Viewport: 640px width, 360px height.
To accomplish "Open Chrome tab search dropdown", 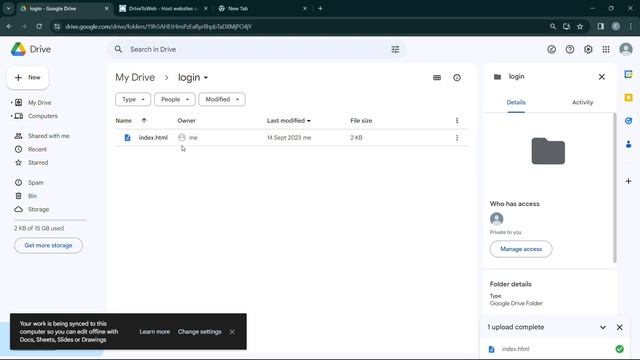I will click(8, 8).
